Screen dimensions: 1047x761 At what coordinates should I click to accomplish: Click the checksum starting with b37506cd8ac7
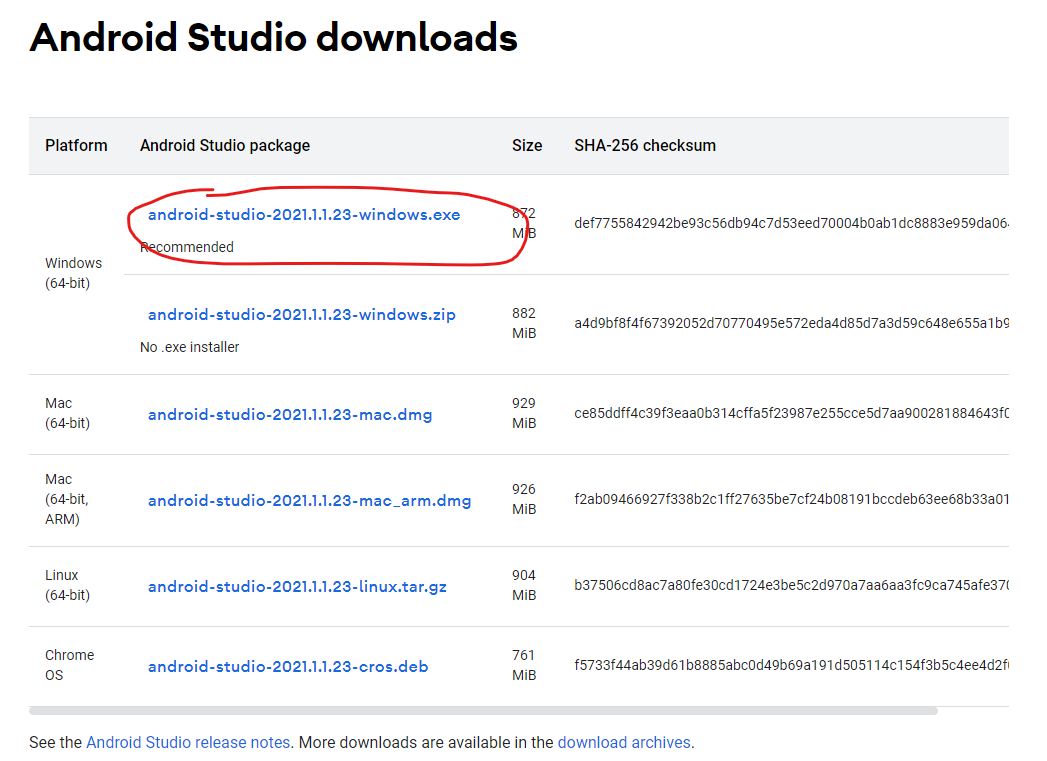click(x=791, y=585)
